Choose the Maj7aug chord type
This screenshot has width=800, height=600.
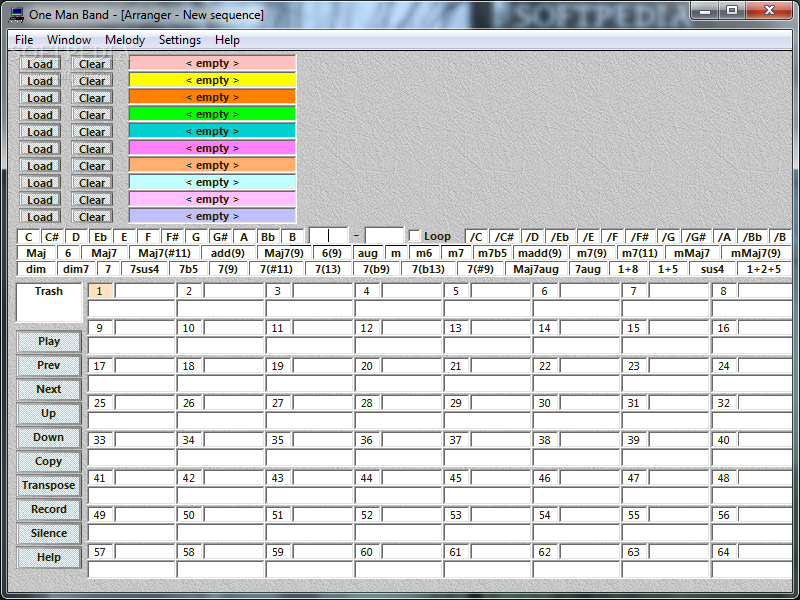[536, 269]
